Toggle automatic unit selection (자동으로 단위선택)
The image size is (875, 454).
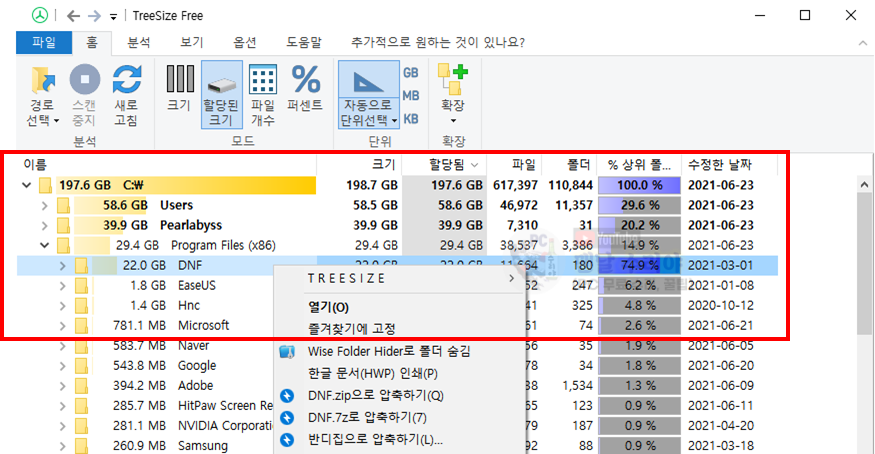click(x=369, y=95)
